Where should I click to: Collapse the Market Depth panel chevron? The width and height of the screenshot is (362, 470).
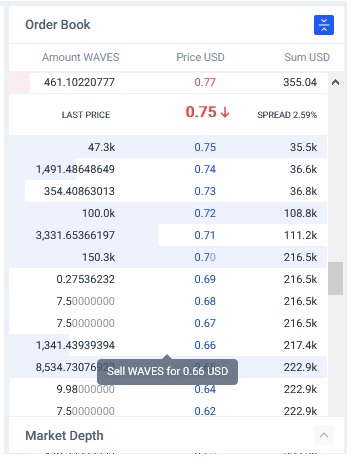click(324, 435)
